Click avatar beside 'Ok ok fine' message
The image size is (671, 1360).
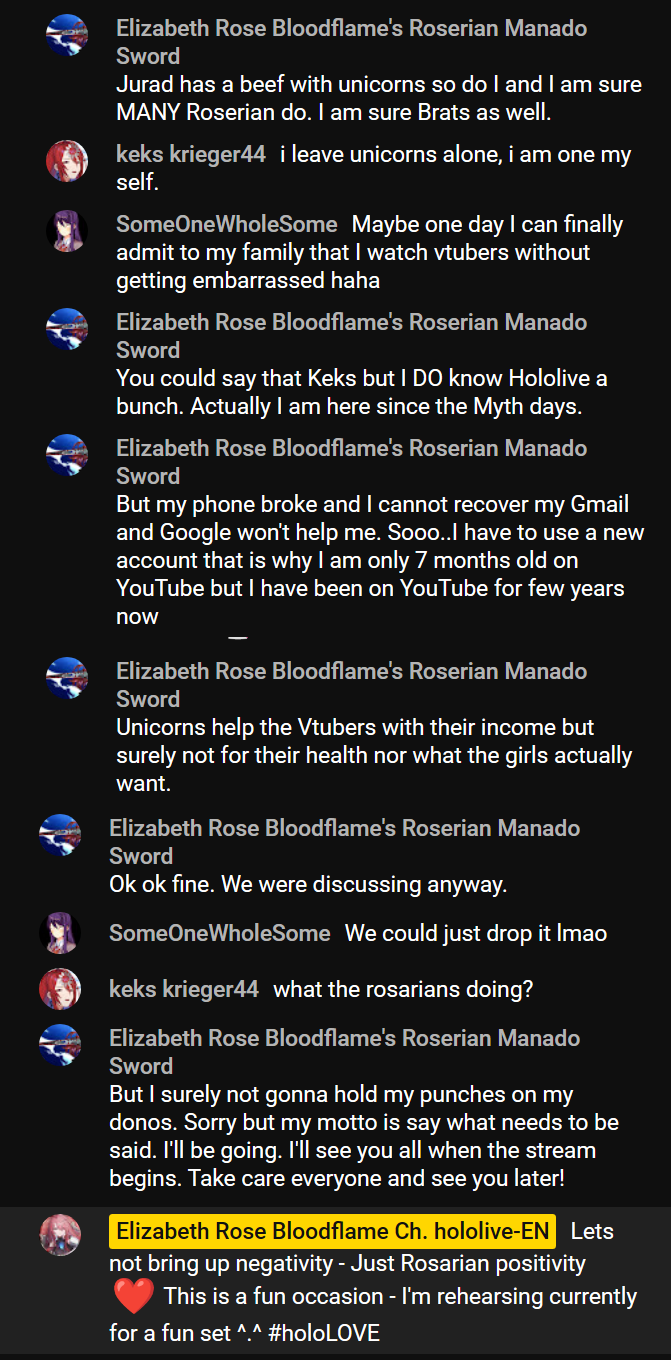(60, 835)
